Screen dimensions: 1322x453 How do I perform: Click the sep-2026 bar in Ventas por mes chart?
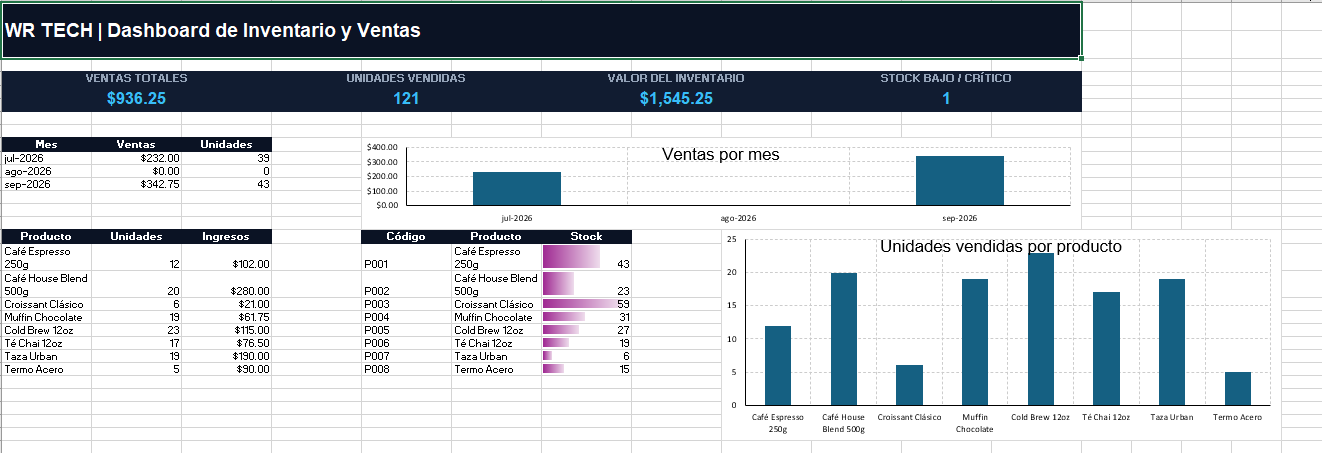pyautogui.click(x=960, y=180)
